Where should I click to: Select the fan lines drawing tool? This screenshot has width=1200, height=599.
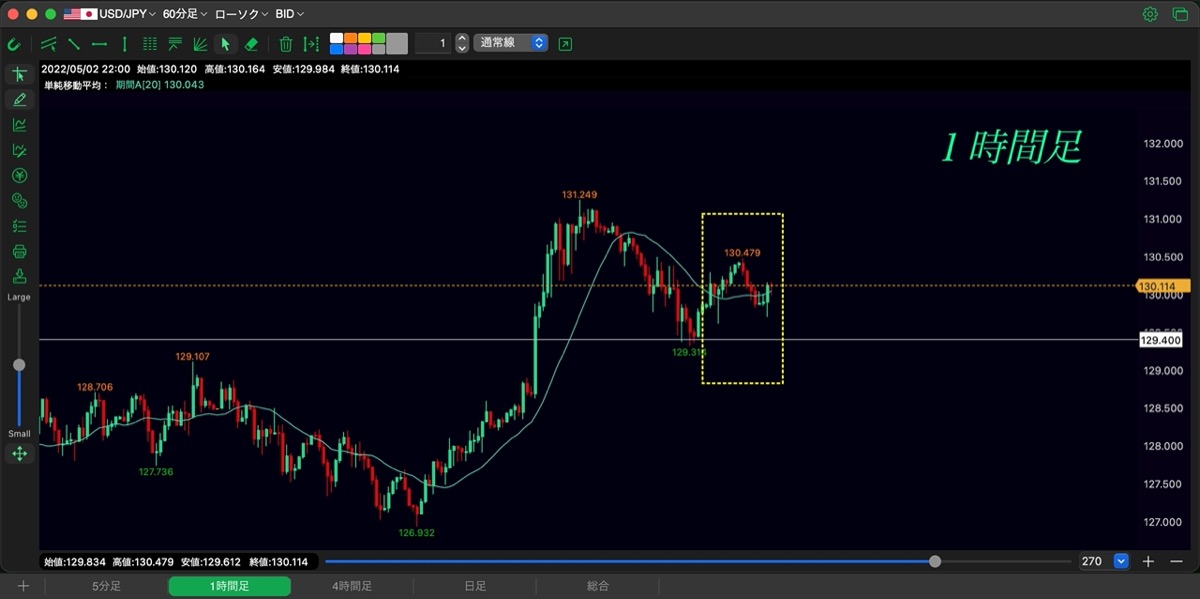200,44
